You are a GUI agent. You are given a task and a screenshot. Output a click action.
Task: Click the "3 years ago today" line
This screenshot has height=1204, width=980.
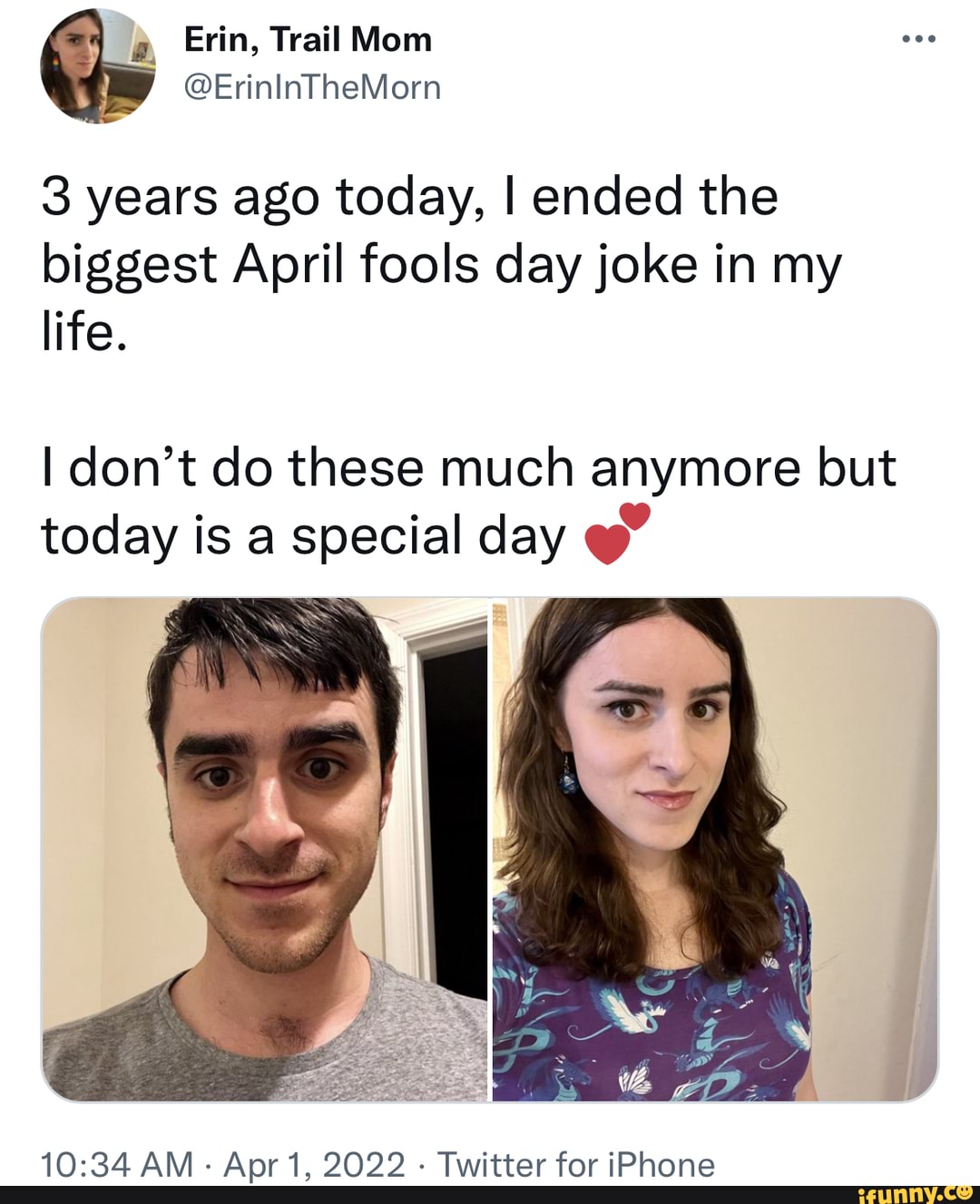click(409, 196)
